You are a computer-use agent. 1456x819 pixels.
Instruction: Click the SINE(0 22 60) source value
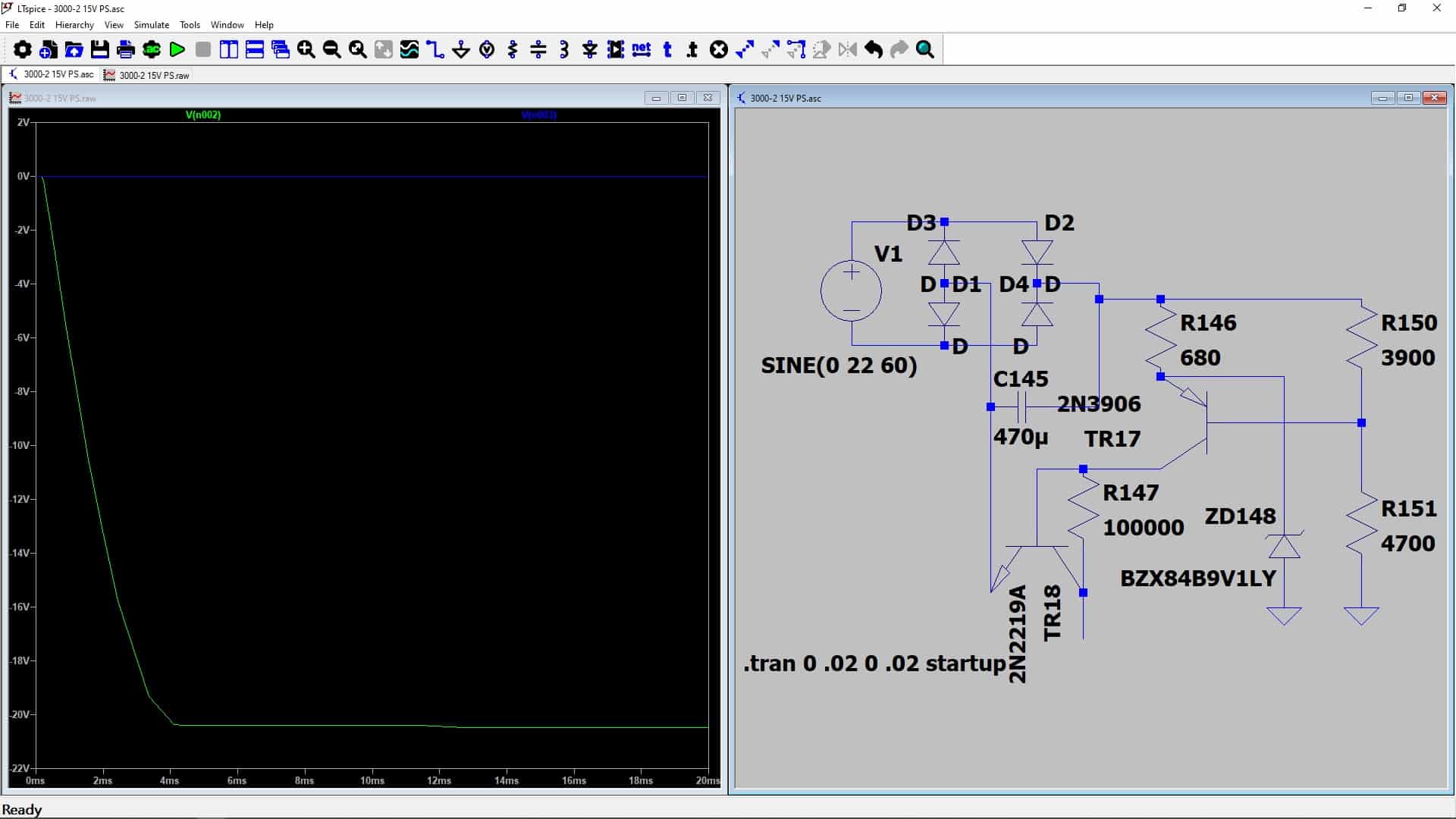[839, 366]
